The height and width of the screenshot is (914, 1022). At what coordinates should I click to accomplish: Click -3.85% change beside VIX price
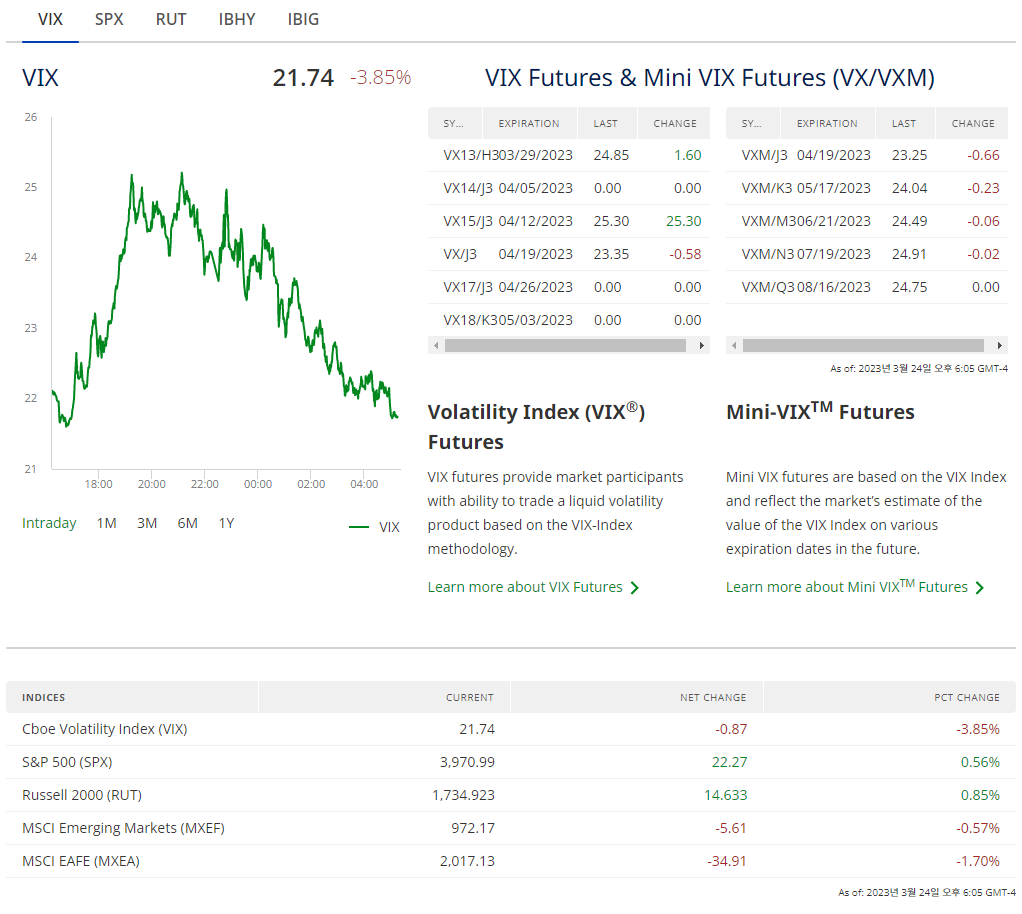pyautogui.click(x=381, y=78)
